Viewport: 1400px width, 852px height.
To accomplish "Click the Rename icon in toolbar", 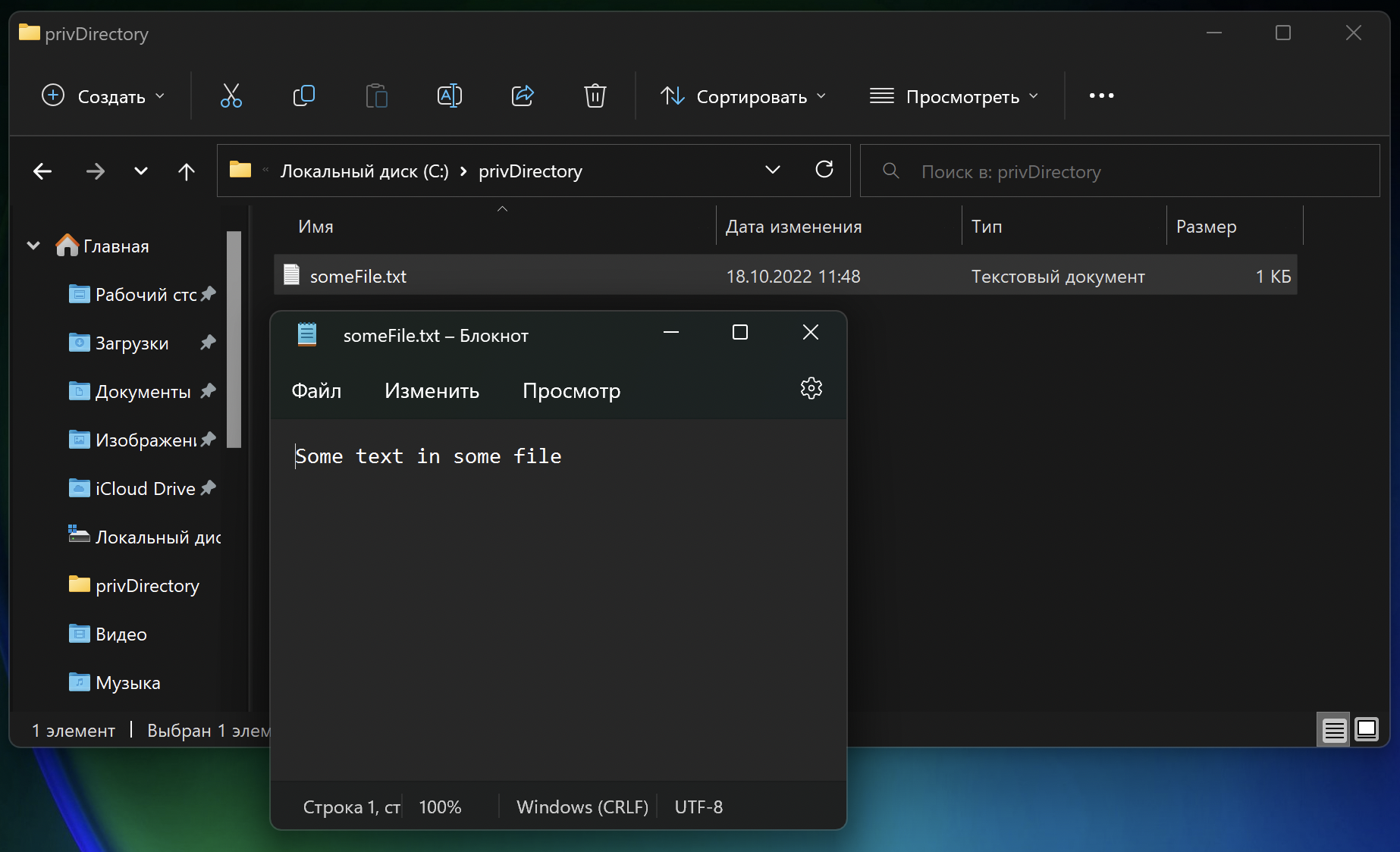I will [x=450, y=96].
